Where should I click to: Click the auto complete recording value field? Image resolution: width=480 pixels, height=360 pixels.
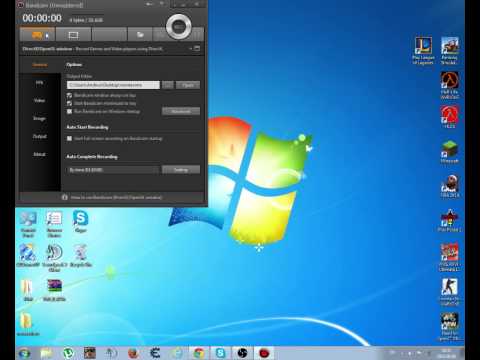tap(113, 170)
